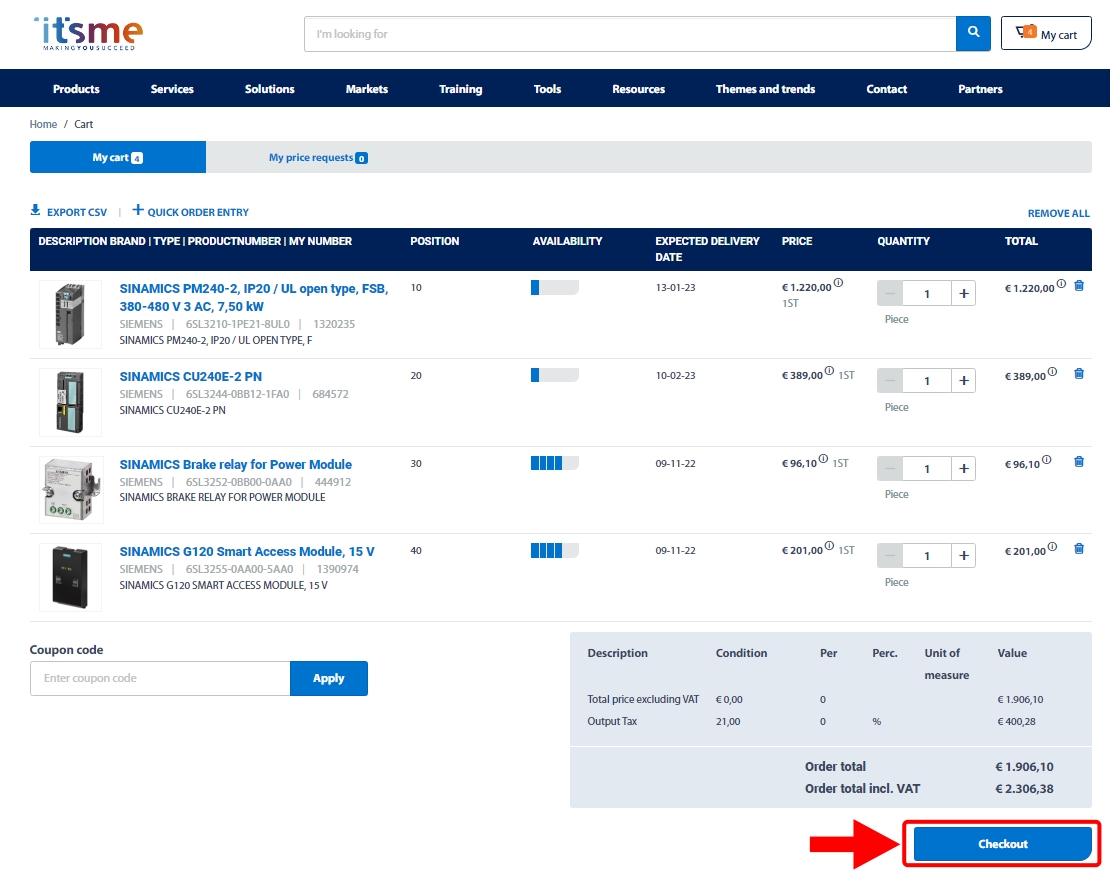Screen dimensions: 1110x882
Task: Delete SINAMICS PM240-2 from cart
Action: point(1079,286)
